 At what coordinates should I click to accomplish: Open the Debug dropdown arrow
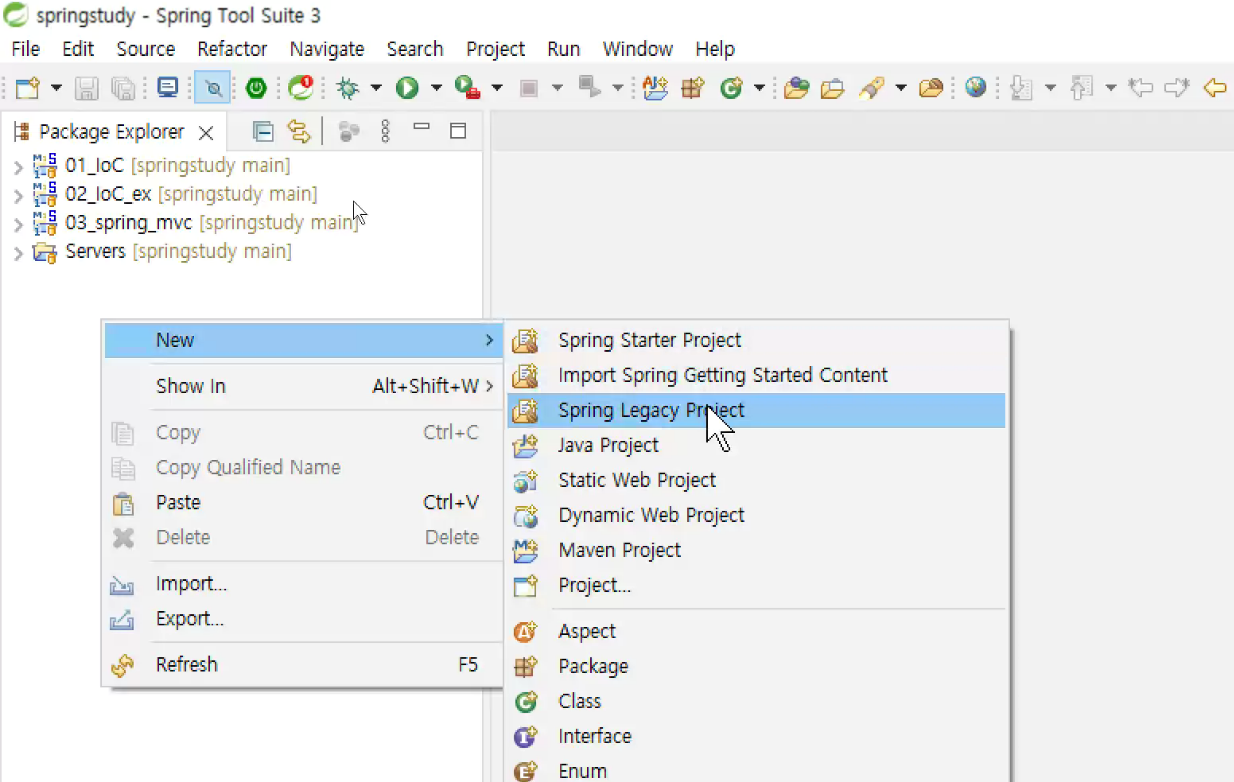click(376, 88)
